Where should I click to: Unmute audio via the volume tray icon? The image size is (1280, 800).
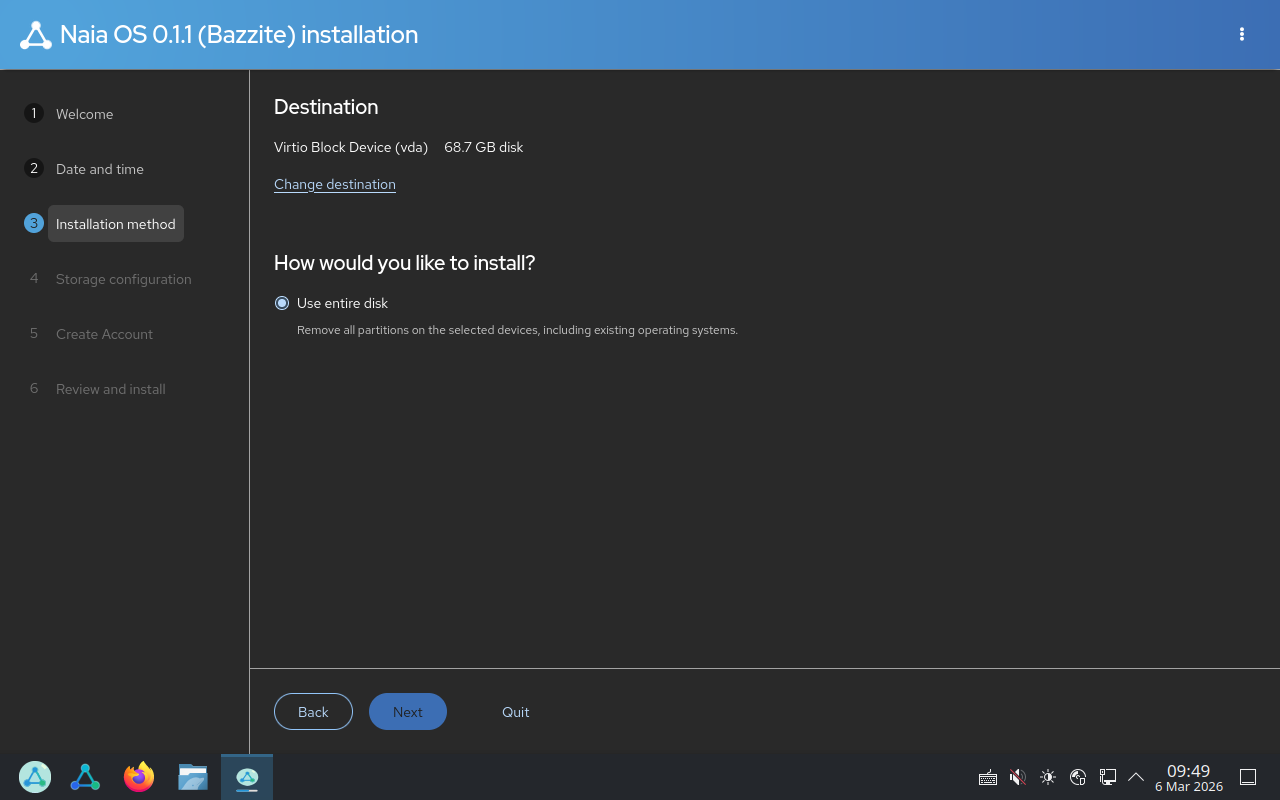click(x=1018, y=777)
